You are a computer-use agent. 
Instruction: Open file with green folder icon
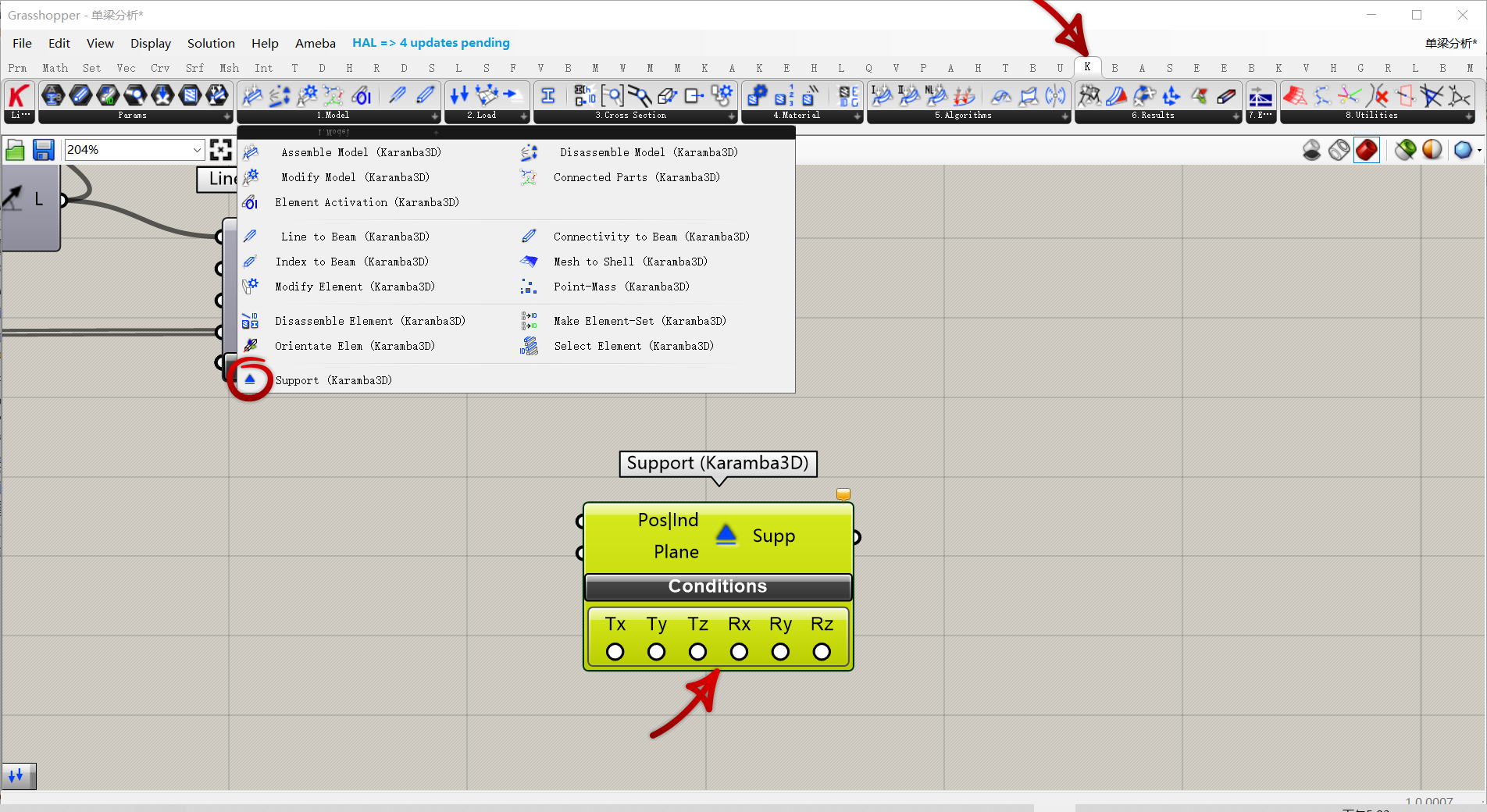tap(15, 150)
